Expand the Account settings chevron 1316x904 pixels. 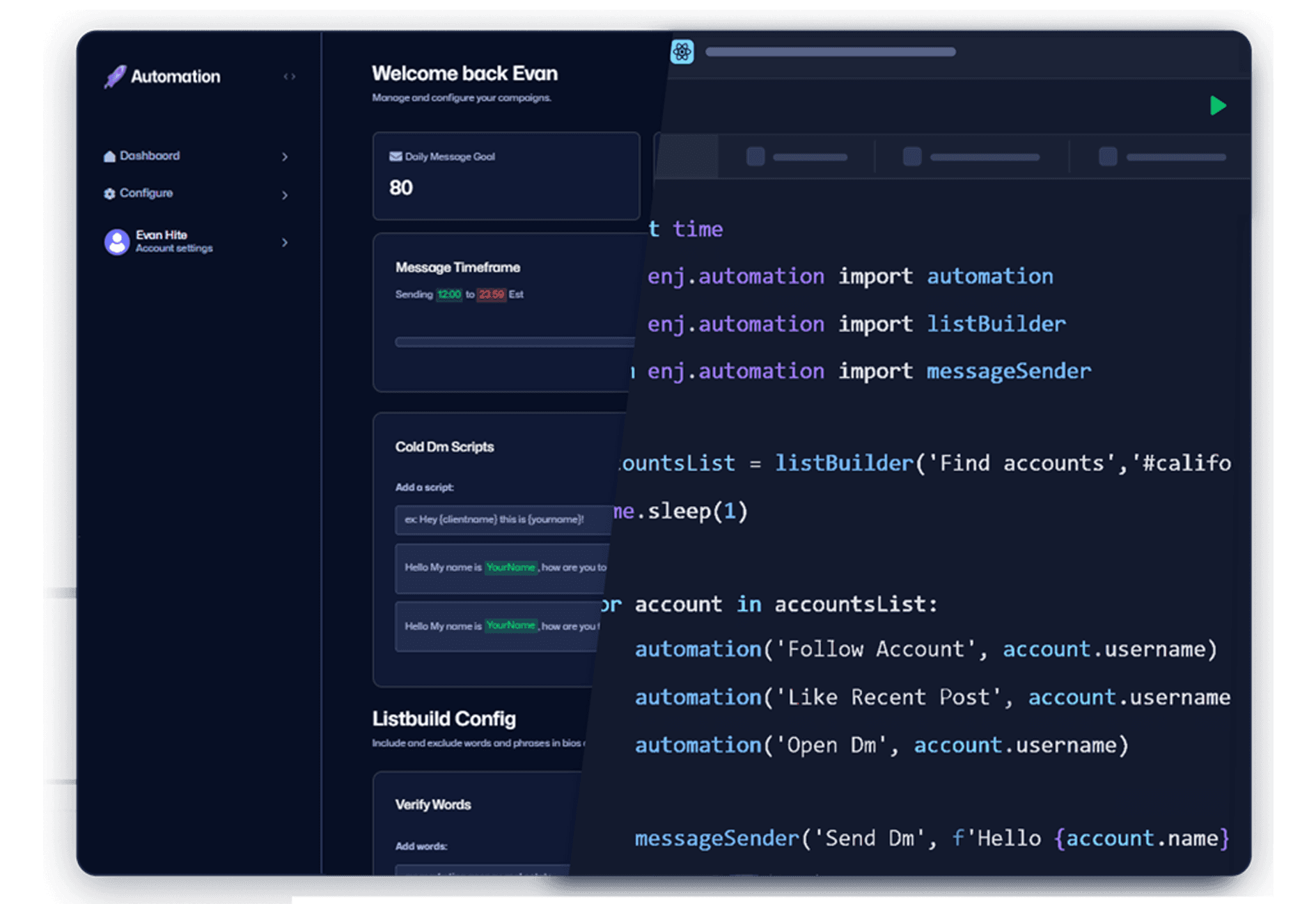[x=285, y=242]
